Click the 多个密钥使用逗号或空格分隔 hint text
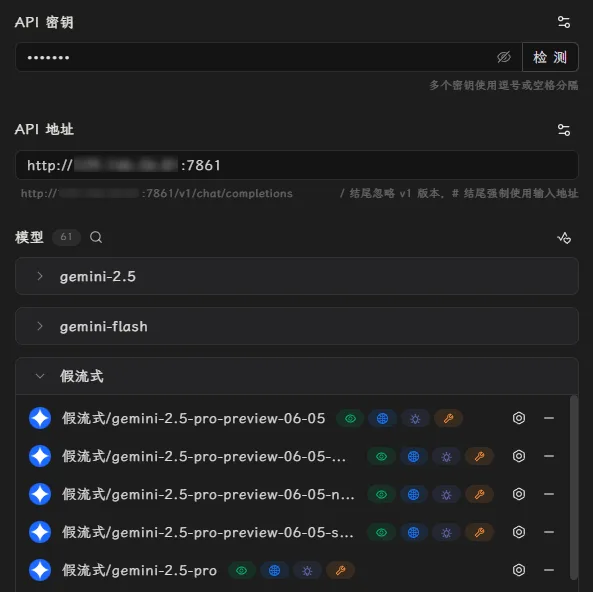This screenshot has height=592, width=593. point(503,85)
